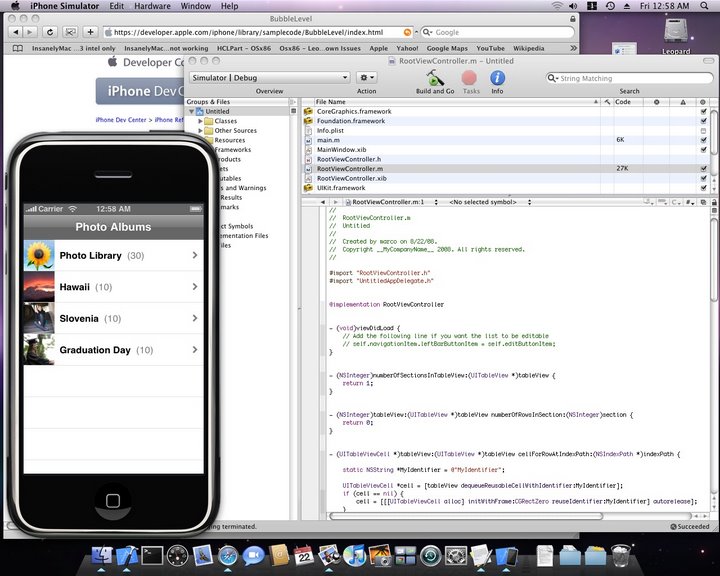Click the Time Machine menu bar icon
Image resolution: width=720 pixels, height=576 pixels.
(x=610, y=6)
